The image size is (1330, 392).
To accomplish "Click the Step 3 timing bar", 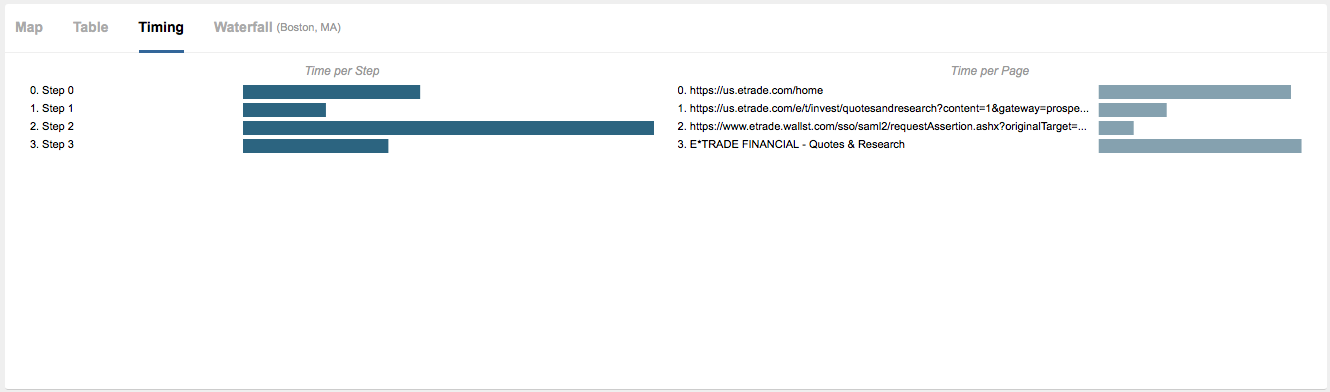I will (315, 146).
